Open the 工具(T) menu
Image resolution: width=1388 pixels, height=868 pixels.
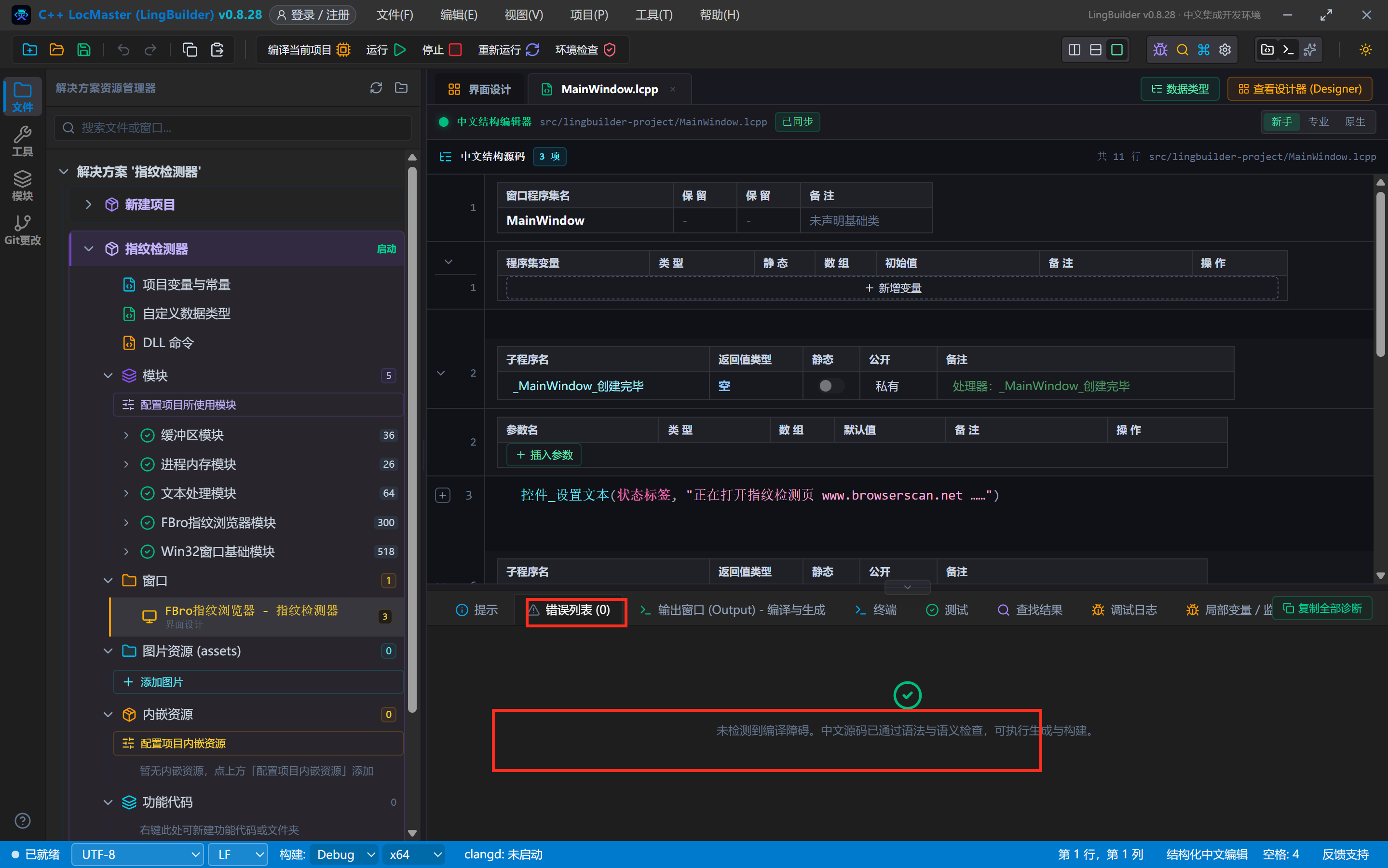click(654, 15)
